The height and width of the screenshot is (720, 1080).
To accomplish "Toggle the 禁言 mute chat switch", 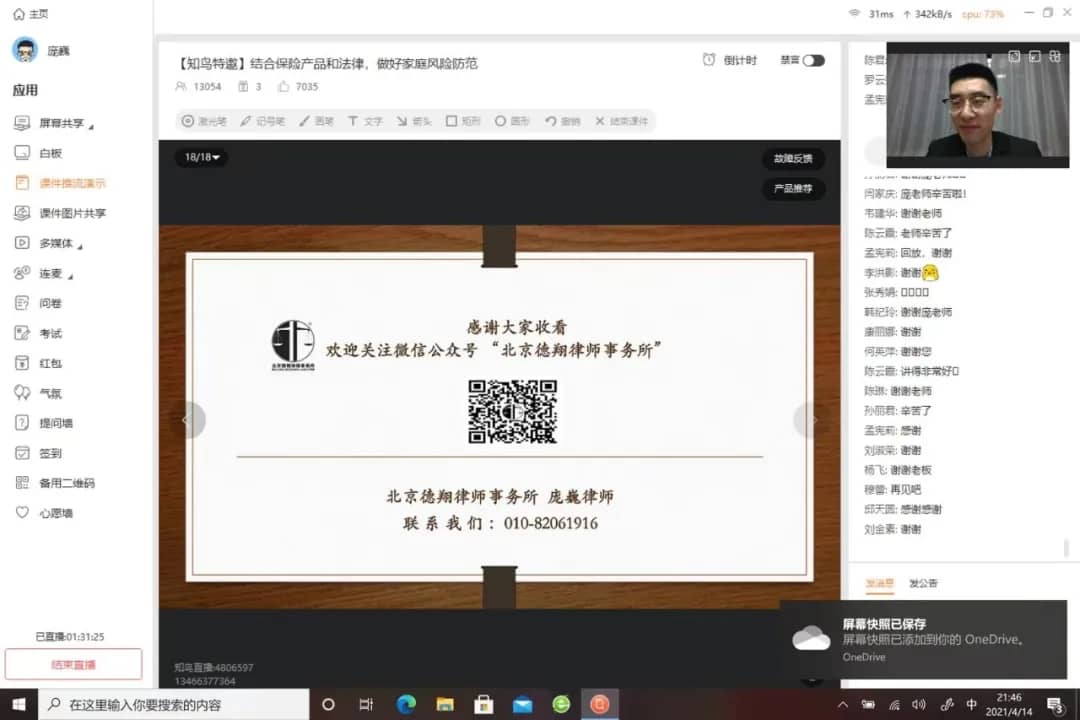I will click(813, 61).
